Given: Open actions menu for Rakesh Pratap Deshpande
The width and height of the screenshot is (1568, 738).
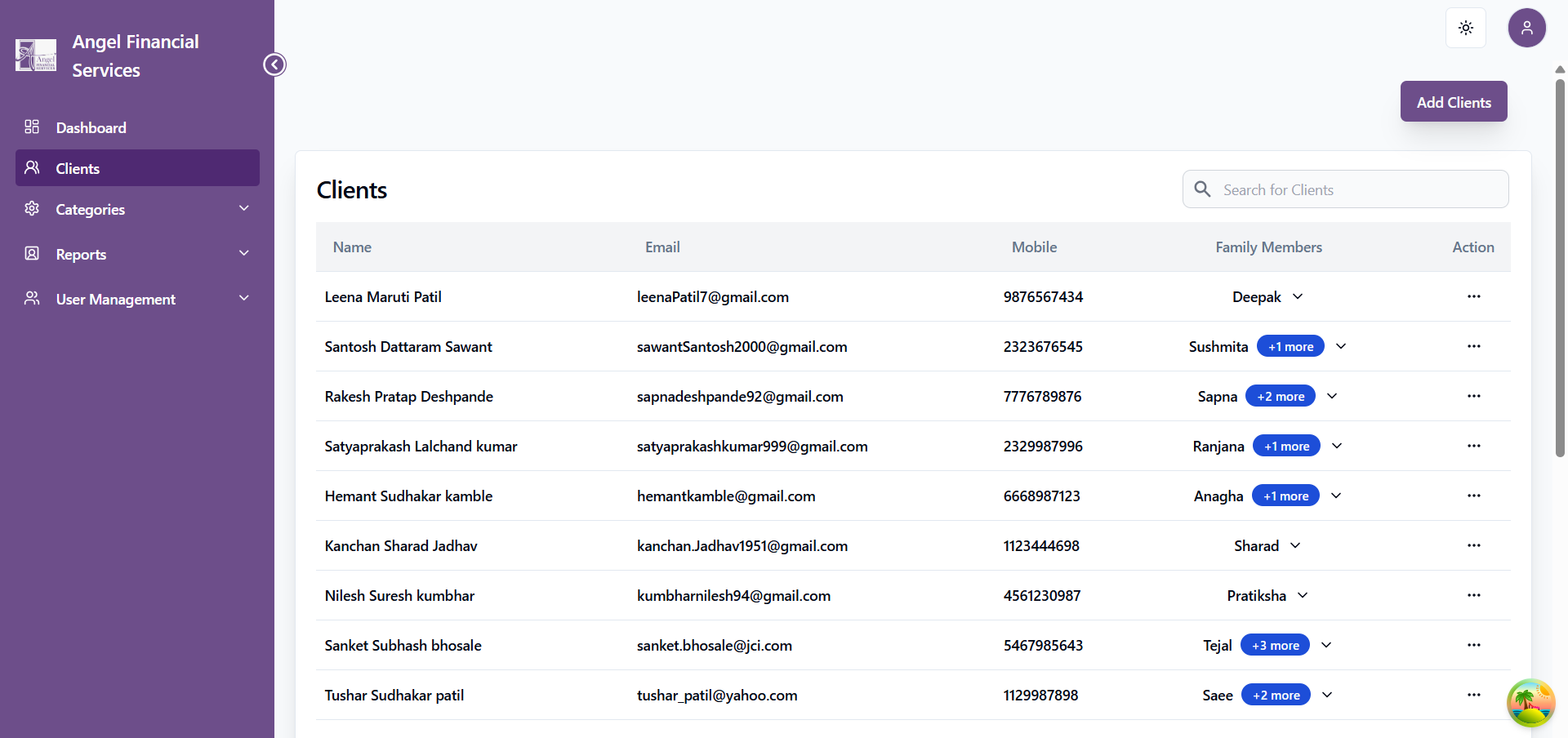Looking at the screenshot, I should point(1473,396).
